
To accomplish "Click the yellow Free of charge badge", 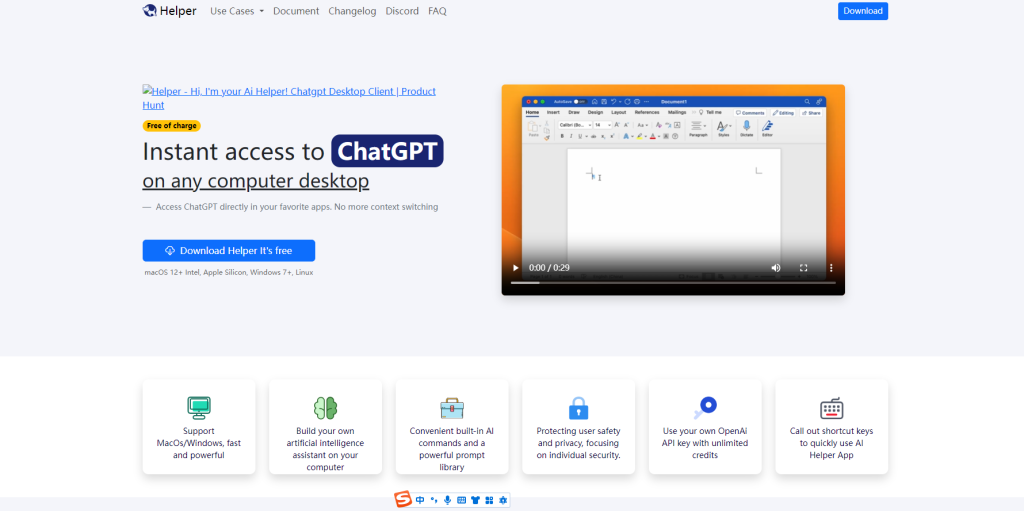I will click(172, 125).
